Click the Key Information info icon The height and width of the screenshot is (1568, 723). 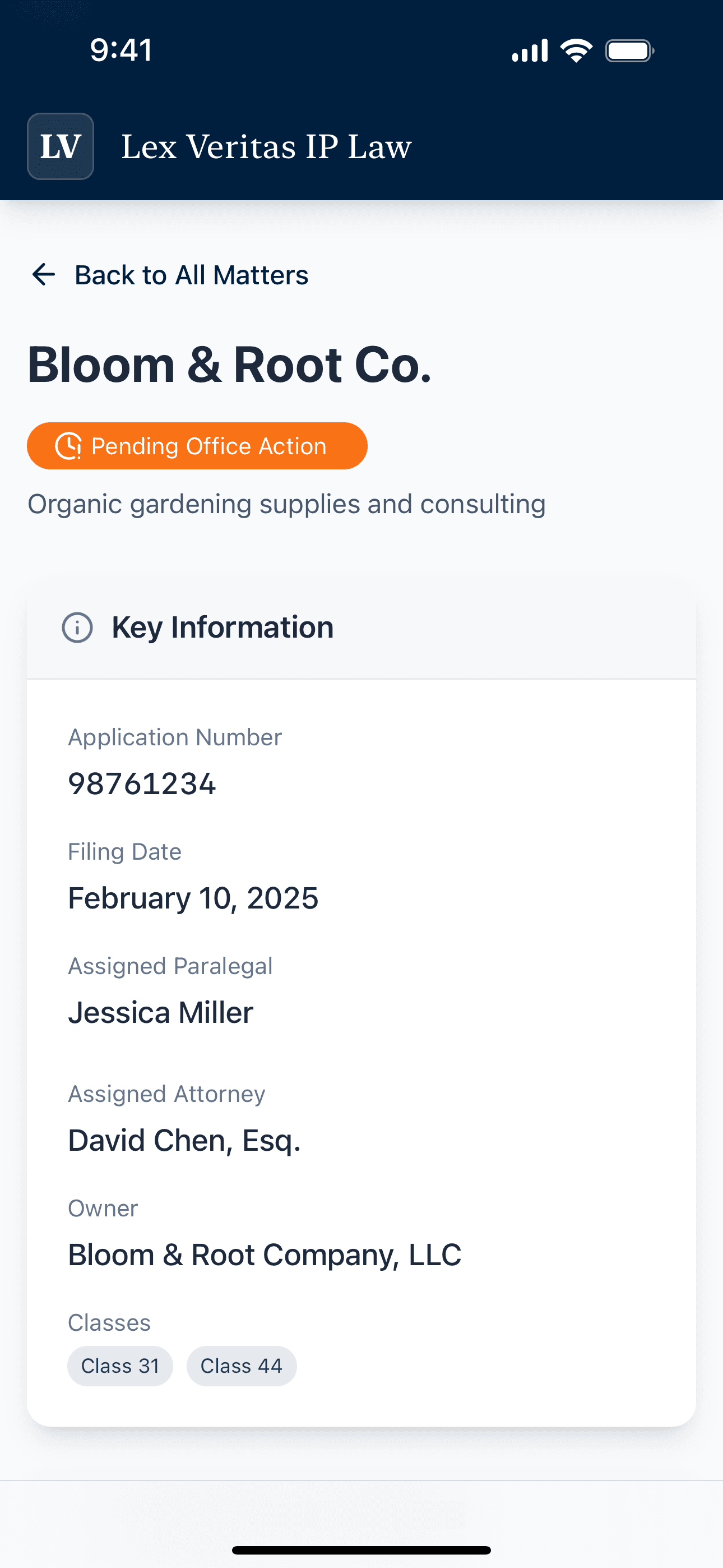[77, 628]
